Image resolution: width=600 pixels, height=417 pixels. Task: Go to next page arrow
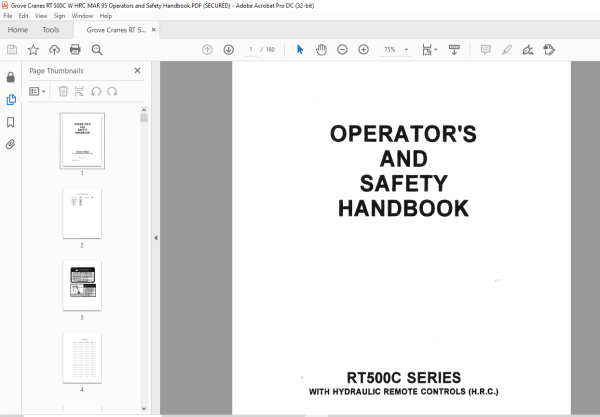point(228,50)
